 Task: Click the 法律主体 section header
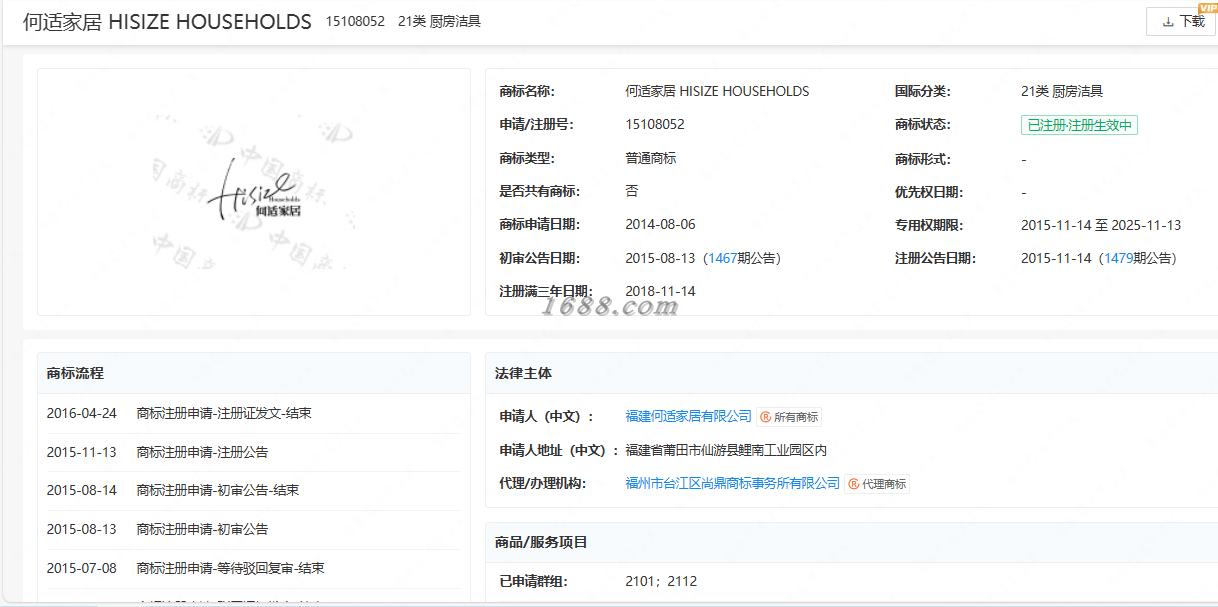[851, 373]
